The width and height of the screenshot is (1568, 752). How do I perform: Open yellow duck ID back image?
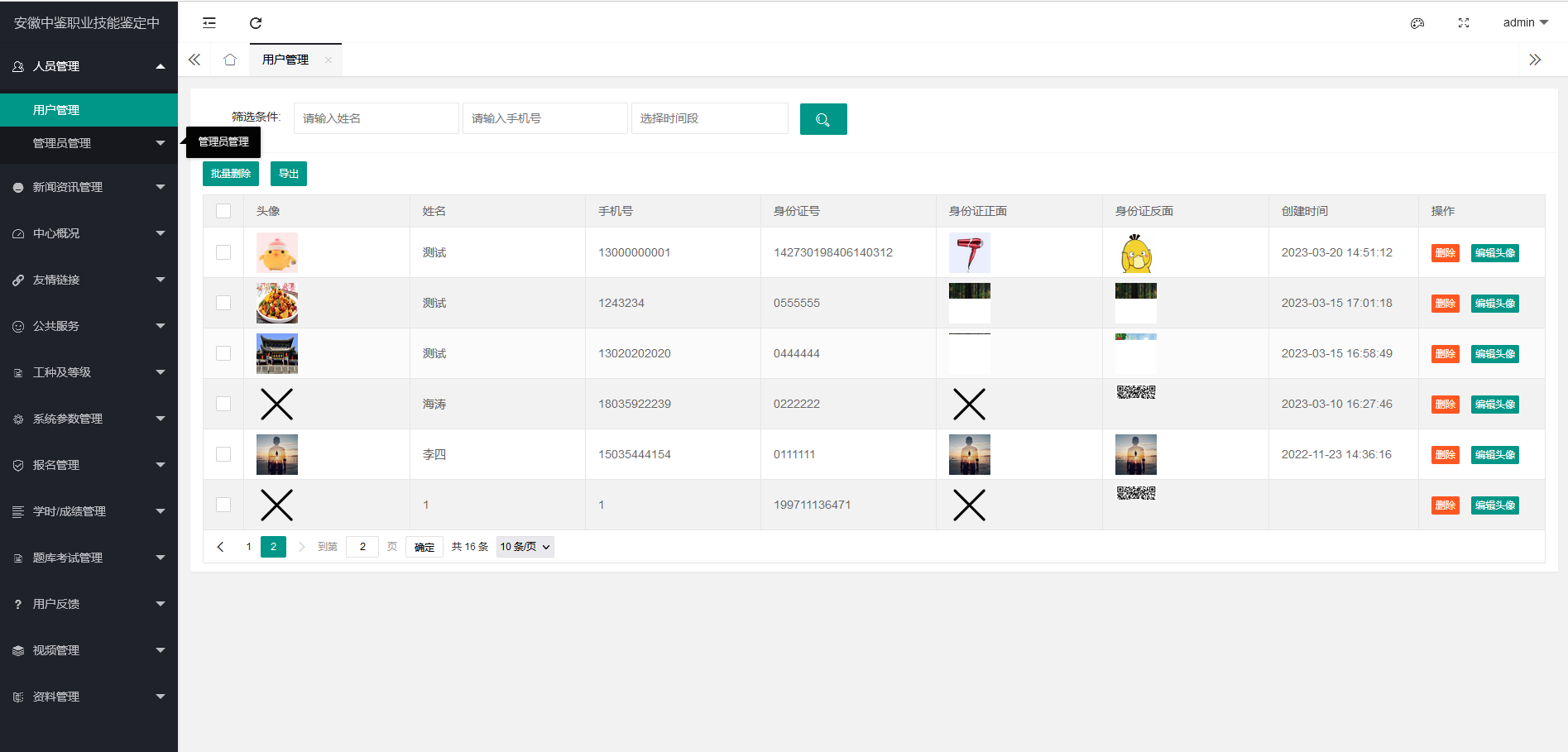1136,252
